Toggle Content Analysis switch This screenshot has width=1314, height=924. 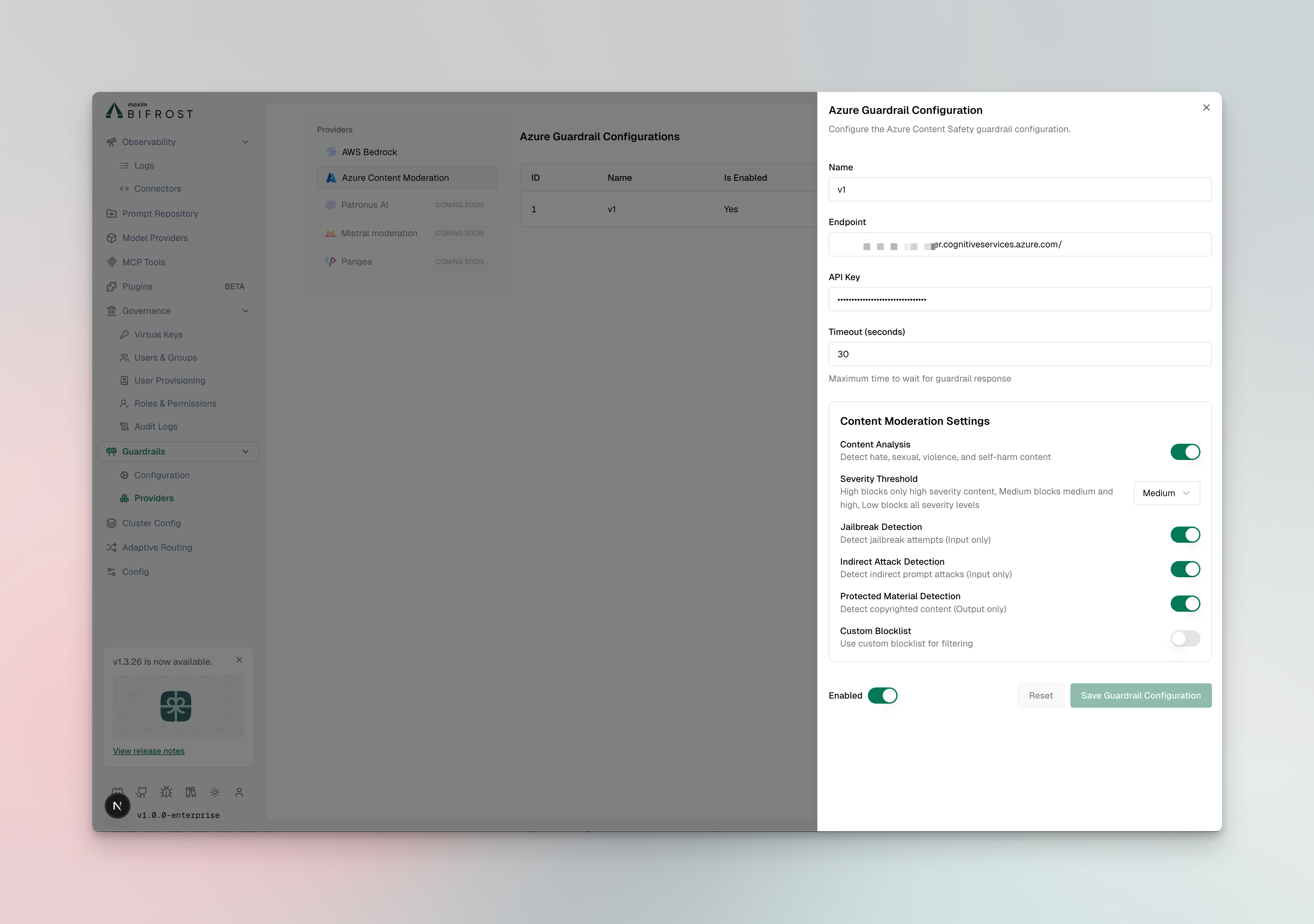pyautogui.click(x=1185, y=452)
